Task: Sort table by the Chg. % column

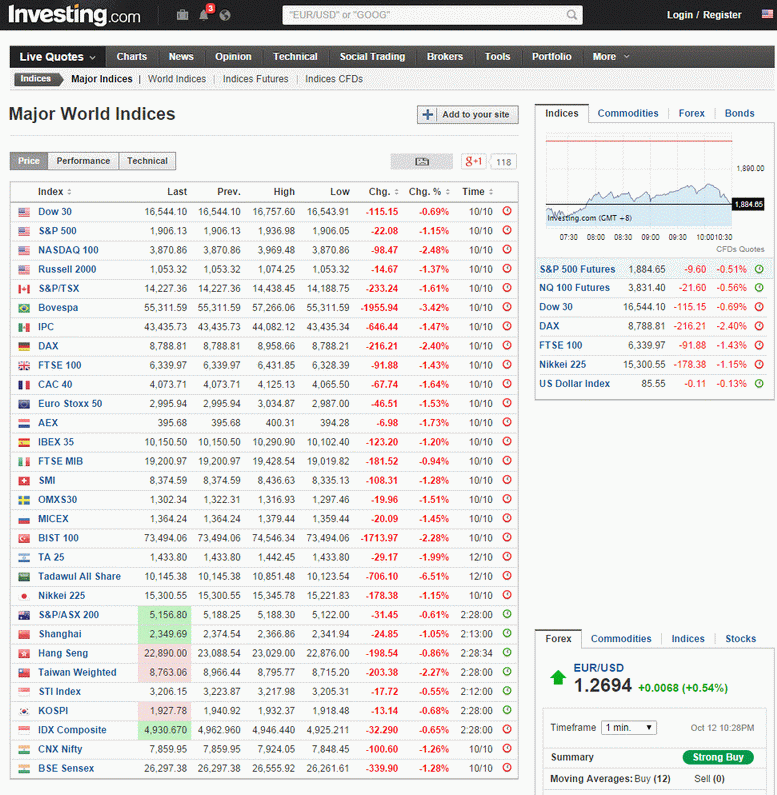Action: pyautogui.click(x=429, y=192)
